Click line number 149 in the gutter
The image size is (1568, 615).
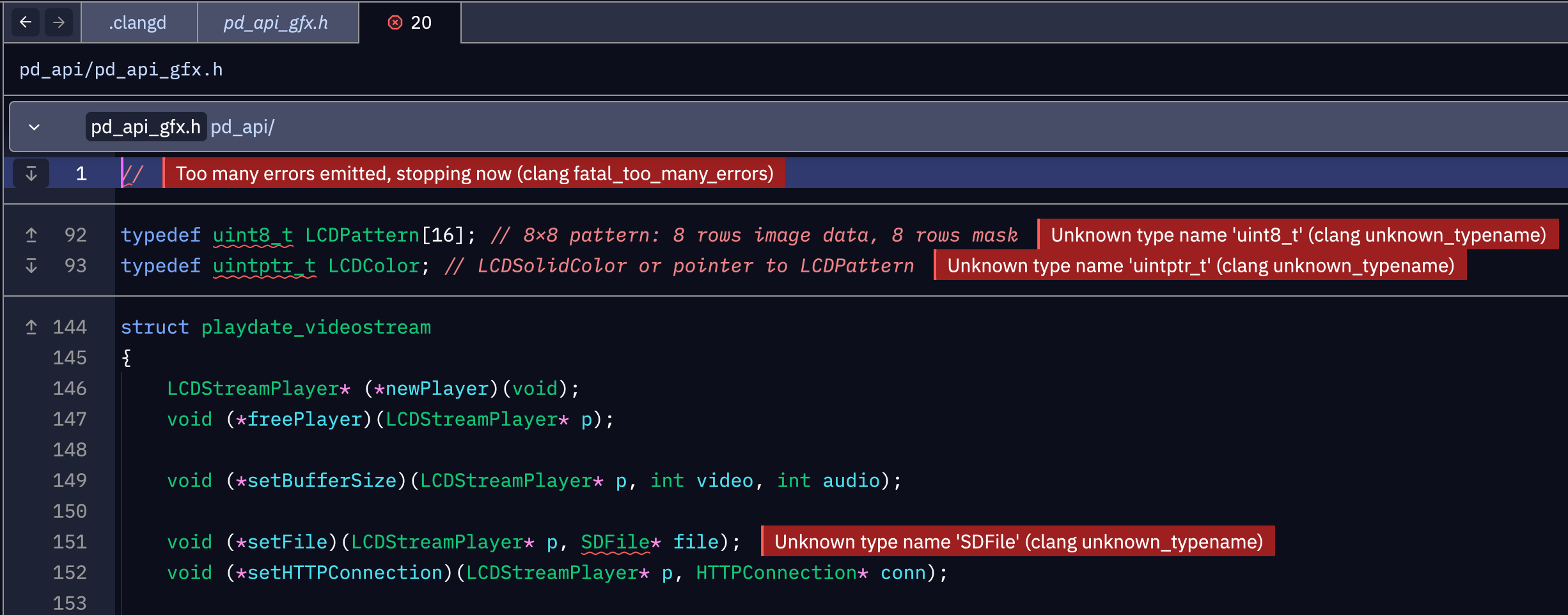tap(70, 481)
